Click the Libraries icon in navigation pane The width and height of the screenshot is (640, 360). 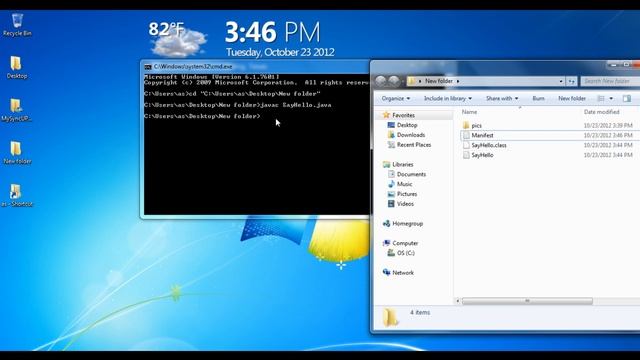(x=386, y=164)
